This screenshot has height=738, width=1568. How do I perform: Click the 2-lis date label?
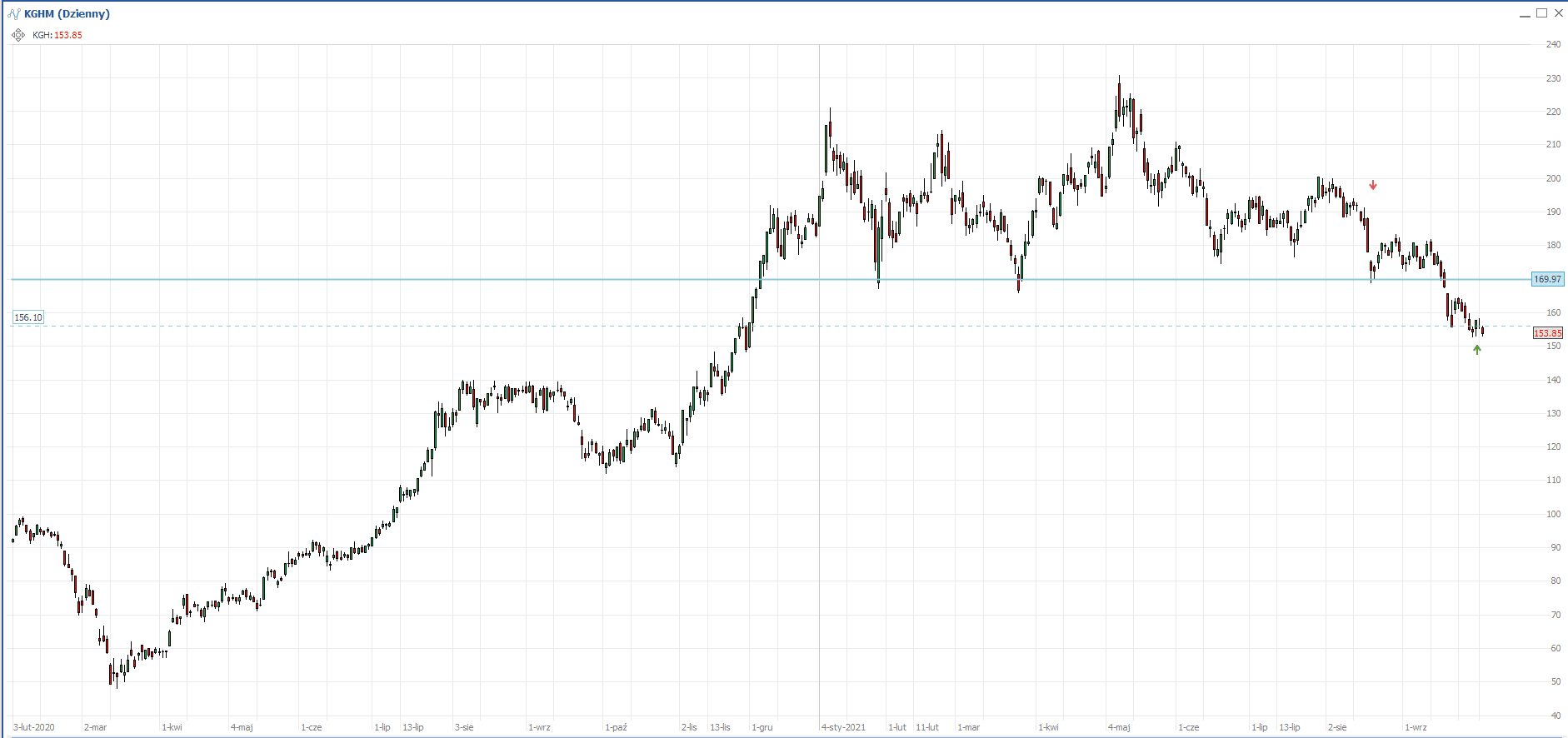[689, 727]
